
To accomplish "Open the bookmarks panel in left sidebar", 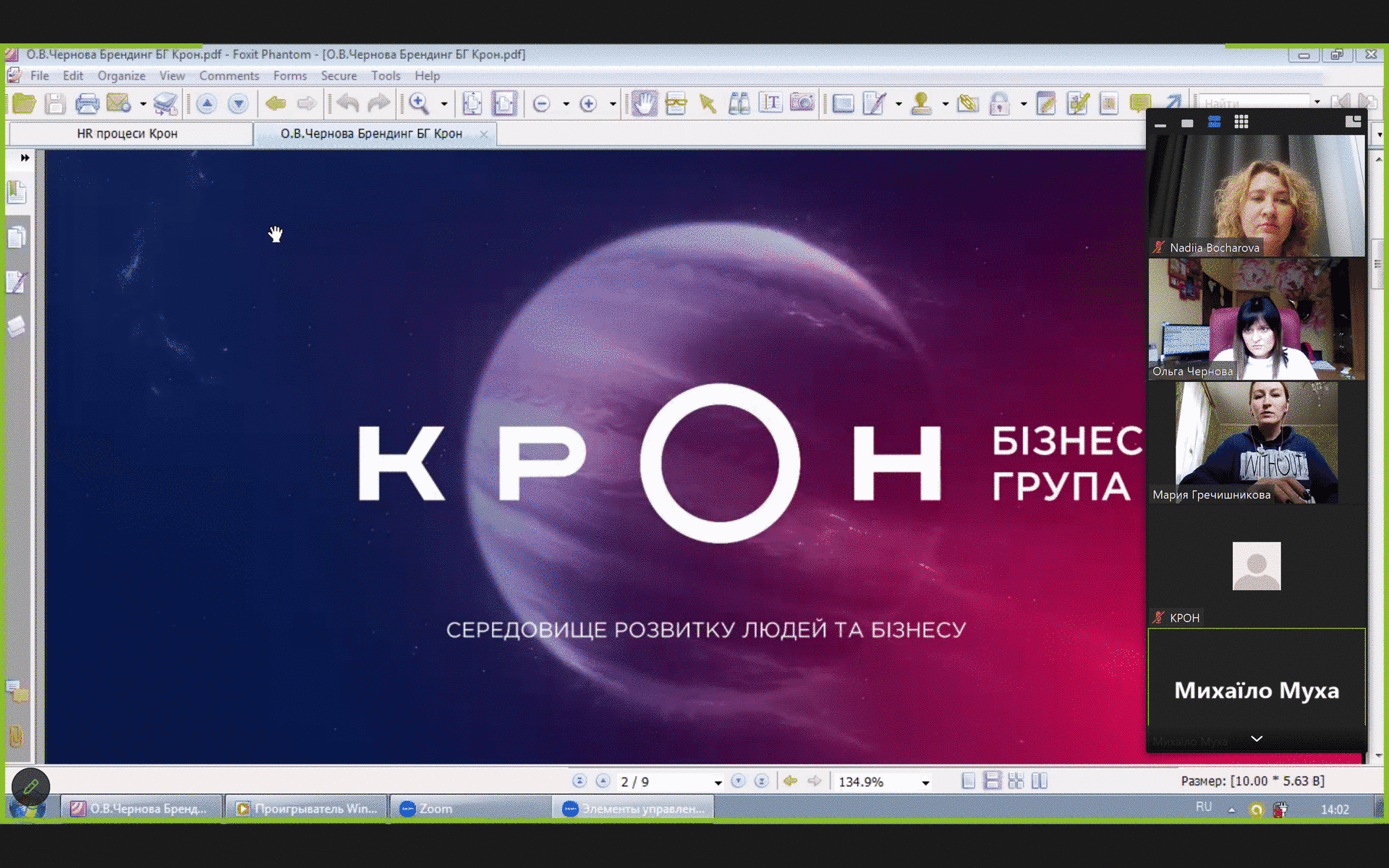I will (17, 192).
